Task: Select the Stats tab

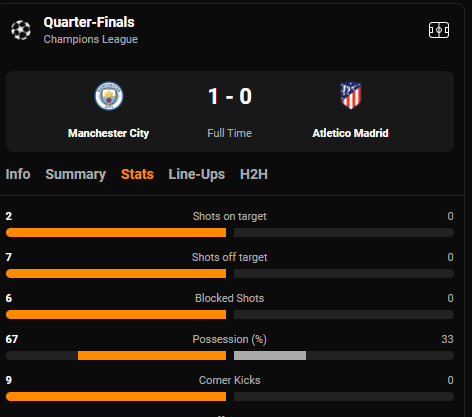Action: click(x=137, y=174)
